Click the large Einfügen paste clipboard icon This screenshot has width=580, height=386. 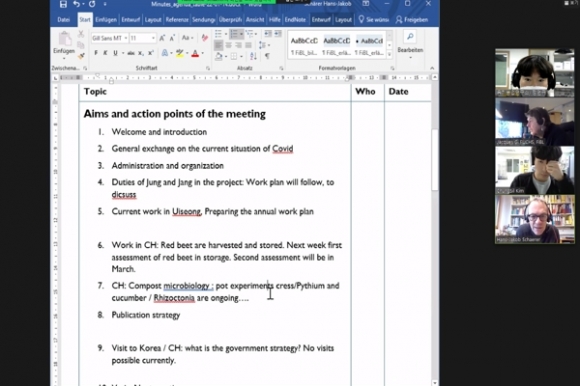(x=64, y=39)
